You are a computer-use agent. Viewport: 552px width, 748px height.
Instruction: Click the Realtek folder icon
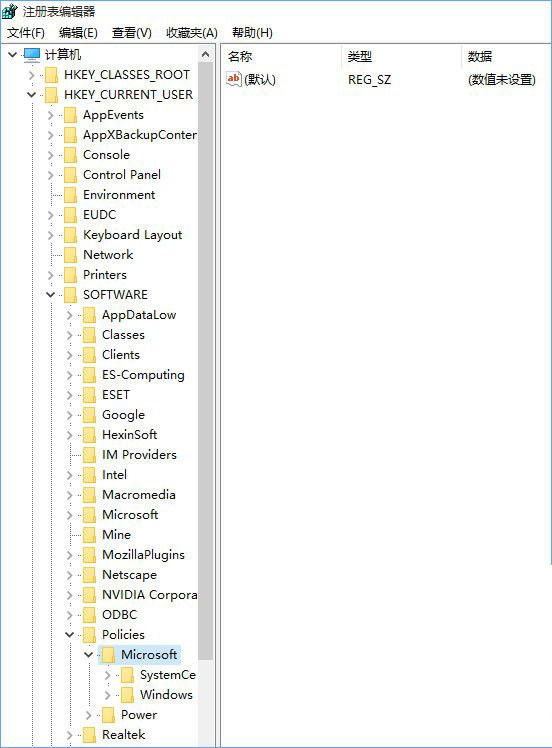pos(89,735)
